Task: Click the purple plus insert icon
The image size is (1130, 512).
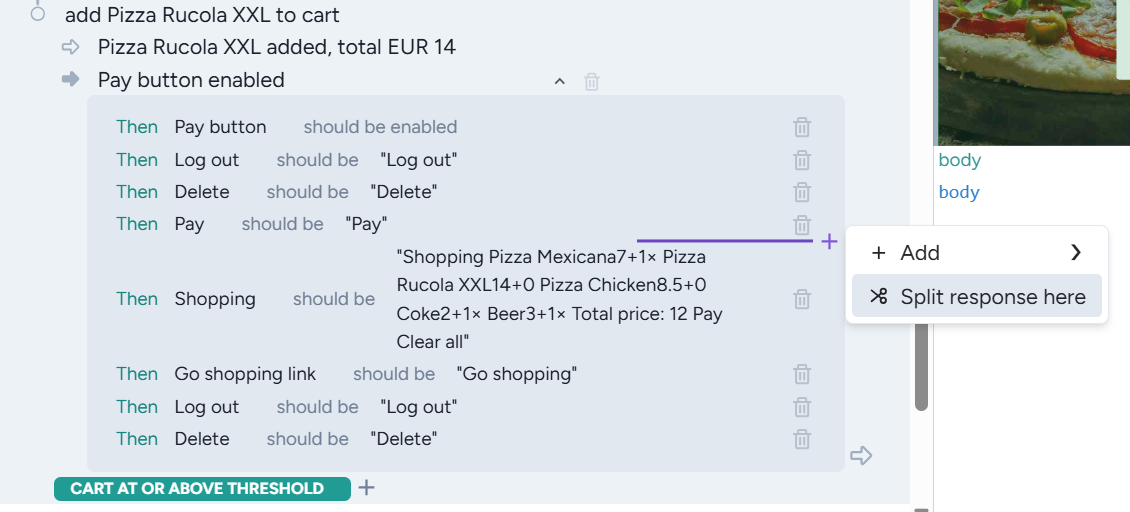Action: coord(829,241)
